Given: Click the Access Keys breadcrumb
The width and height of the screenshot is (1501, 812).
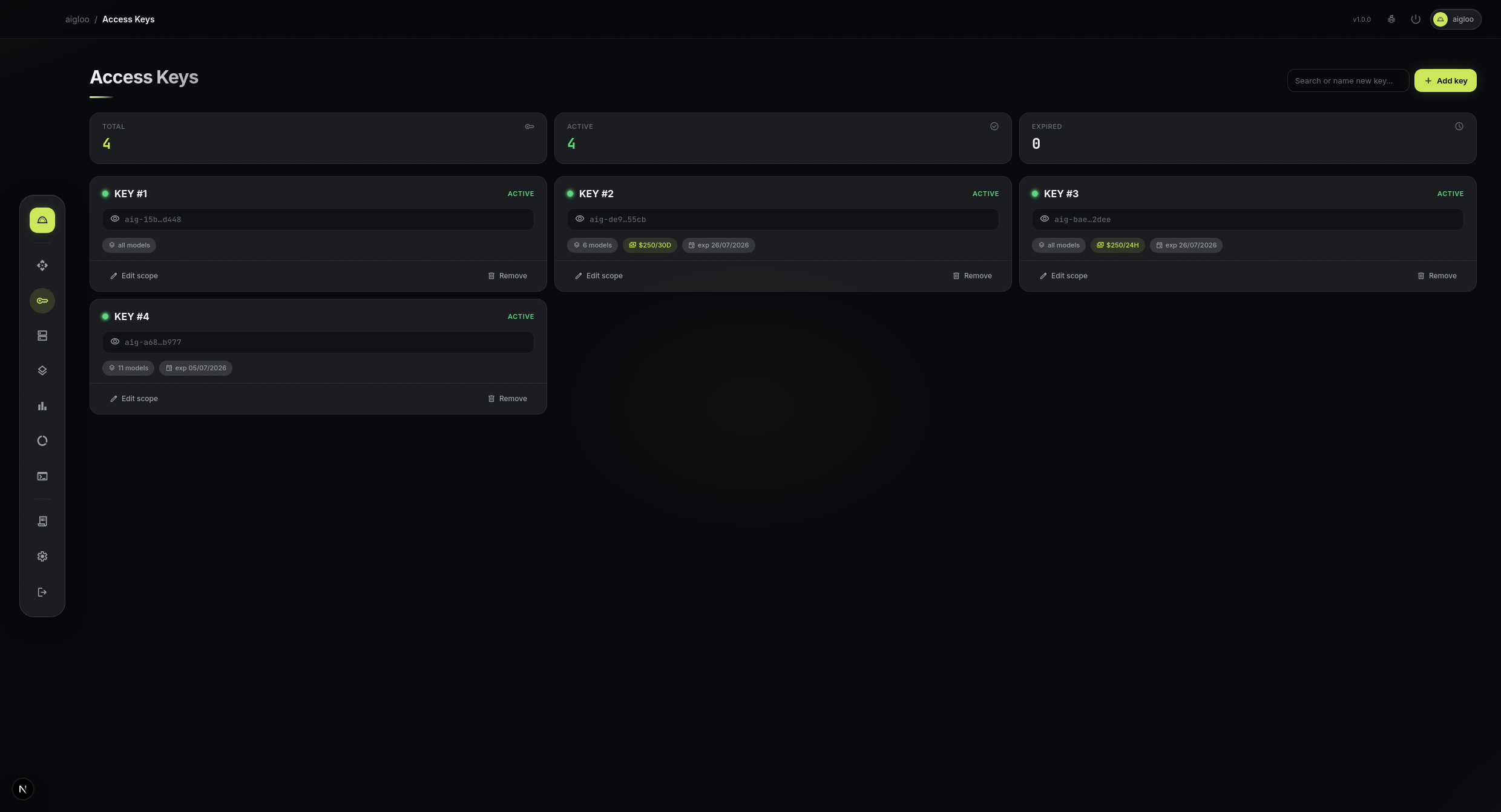Looking at the screenshot, I should pos(128,19).
